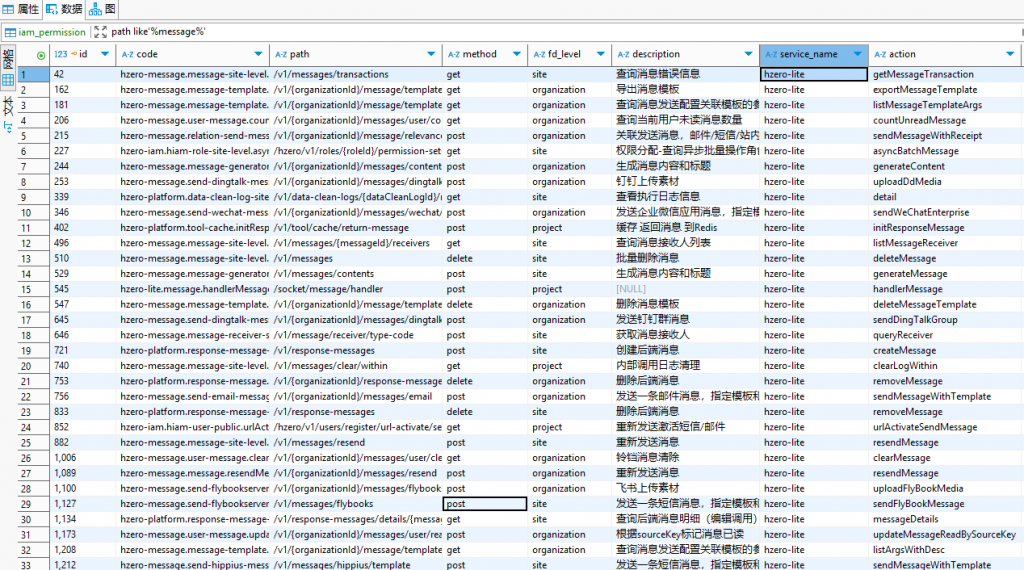
Task: Open the path column sort dropdown
Action: tap(431, 54)
